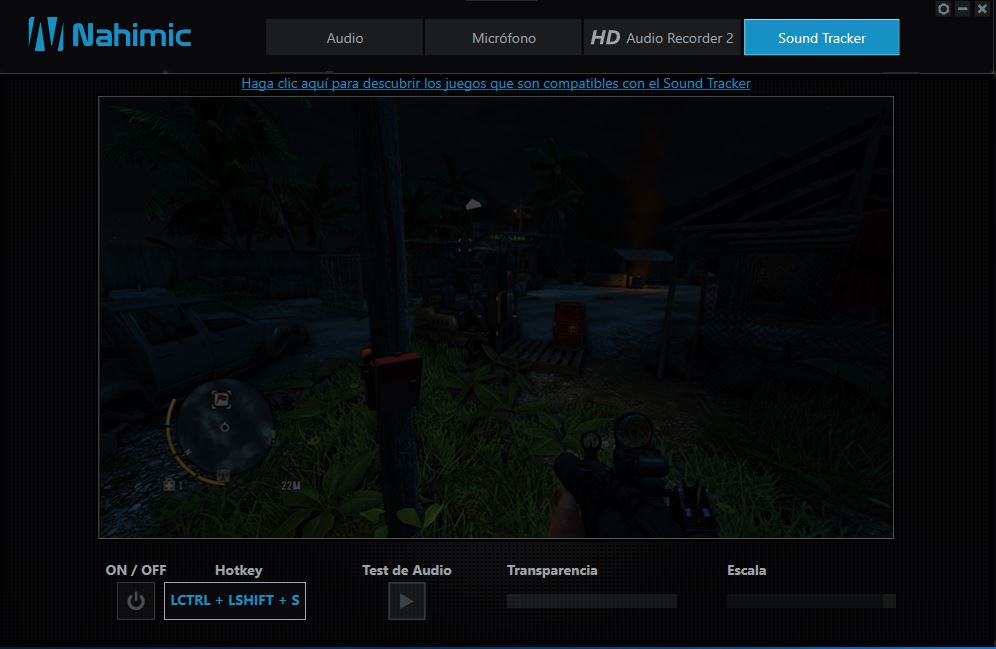
Task: Click the LCTRL + LSHIFT + S hotkey field
Action: pyautogui.click(x=234, y=601)
